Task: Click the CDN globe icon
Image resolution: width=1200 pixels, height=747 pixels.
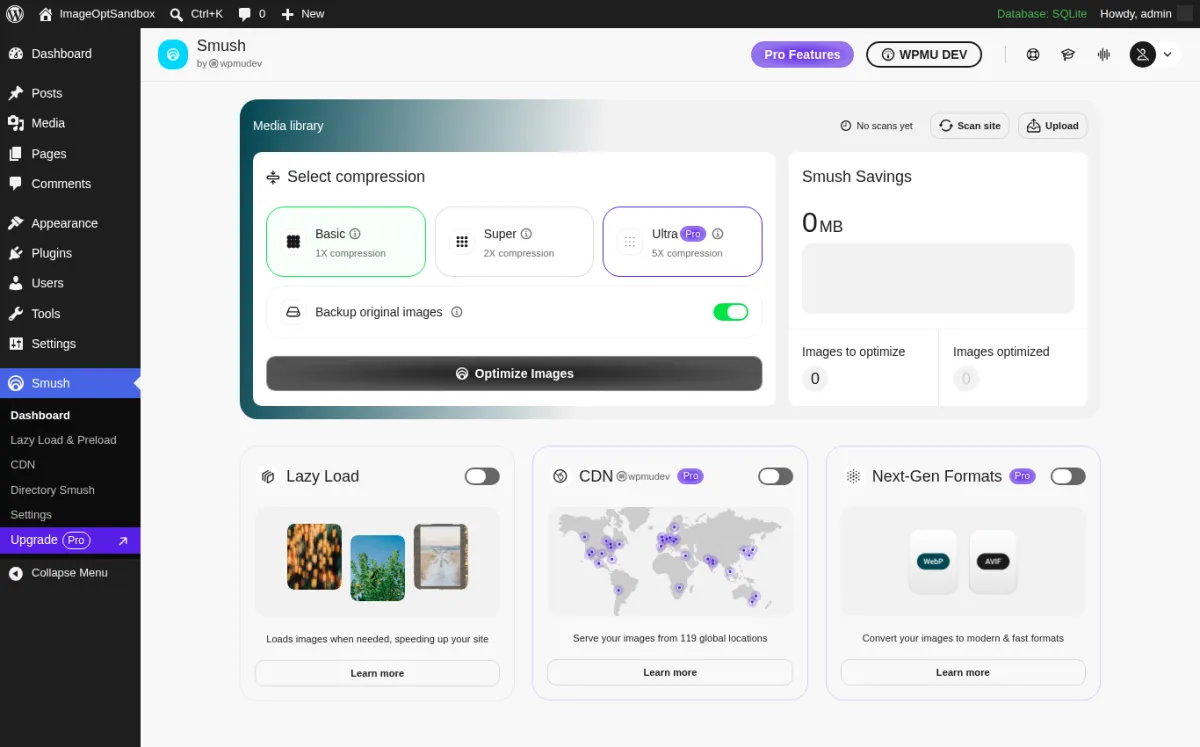Action: (560, 476)
